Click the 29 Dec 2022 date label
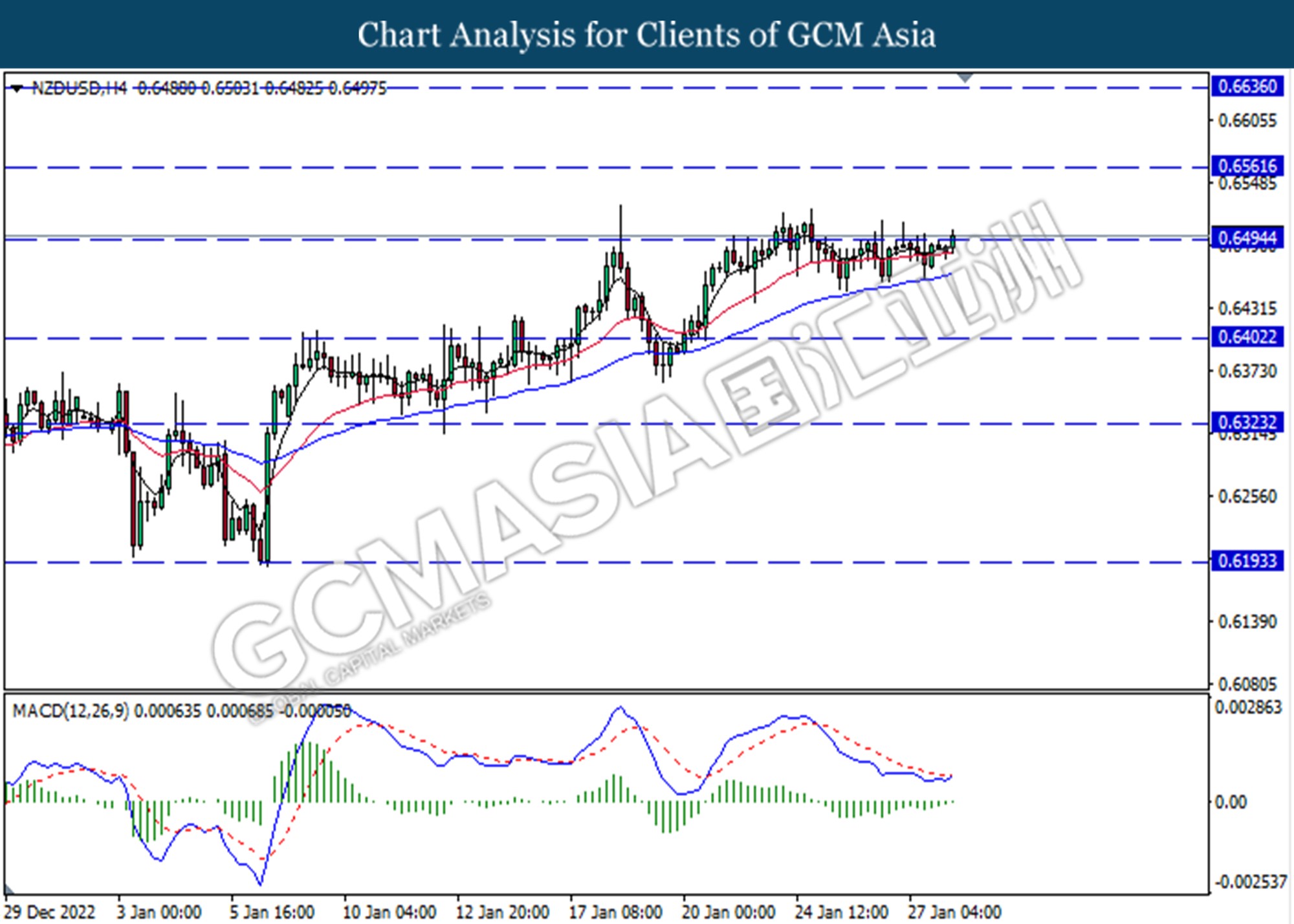Screen dimensions: 1294x924 49,912
